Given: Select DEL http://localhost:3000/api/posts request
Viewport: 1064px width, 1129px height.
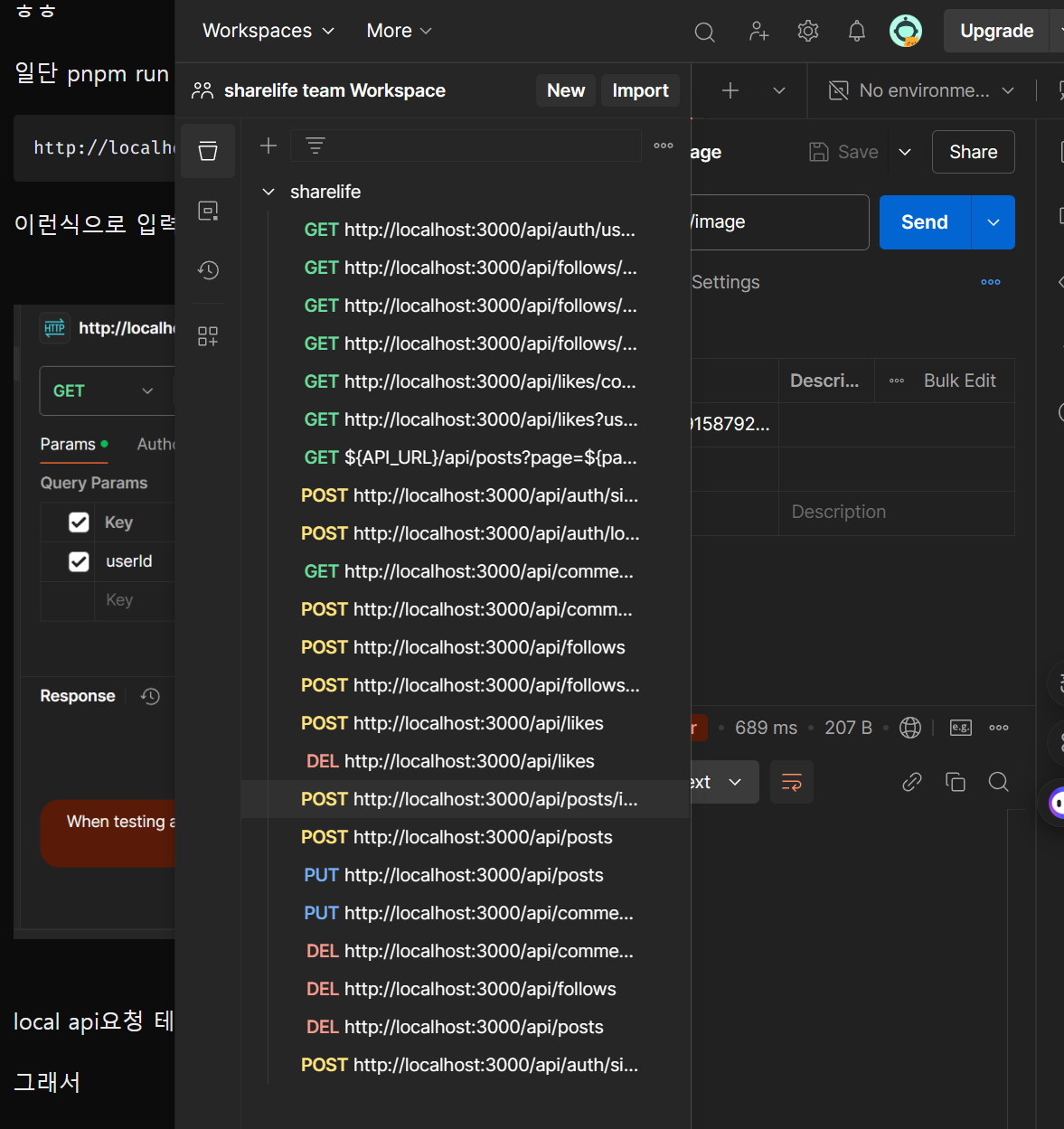Looking at the screenshot, I should tap(466, 1027).
